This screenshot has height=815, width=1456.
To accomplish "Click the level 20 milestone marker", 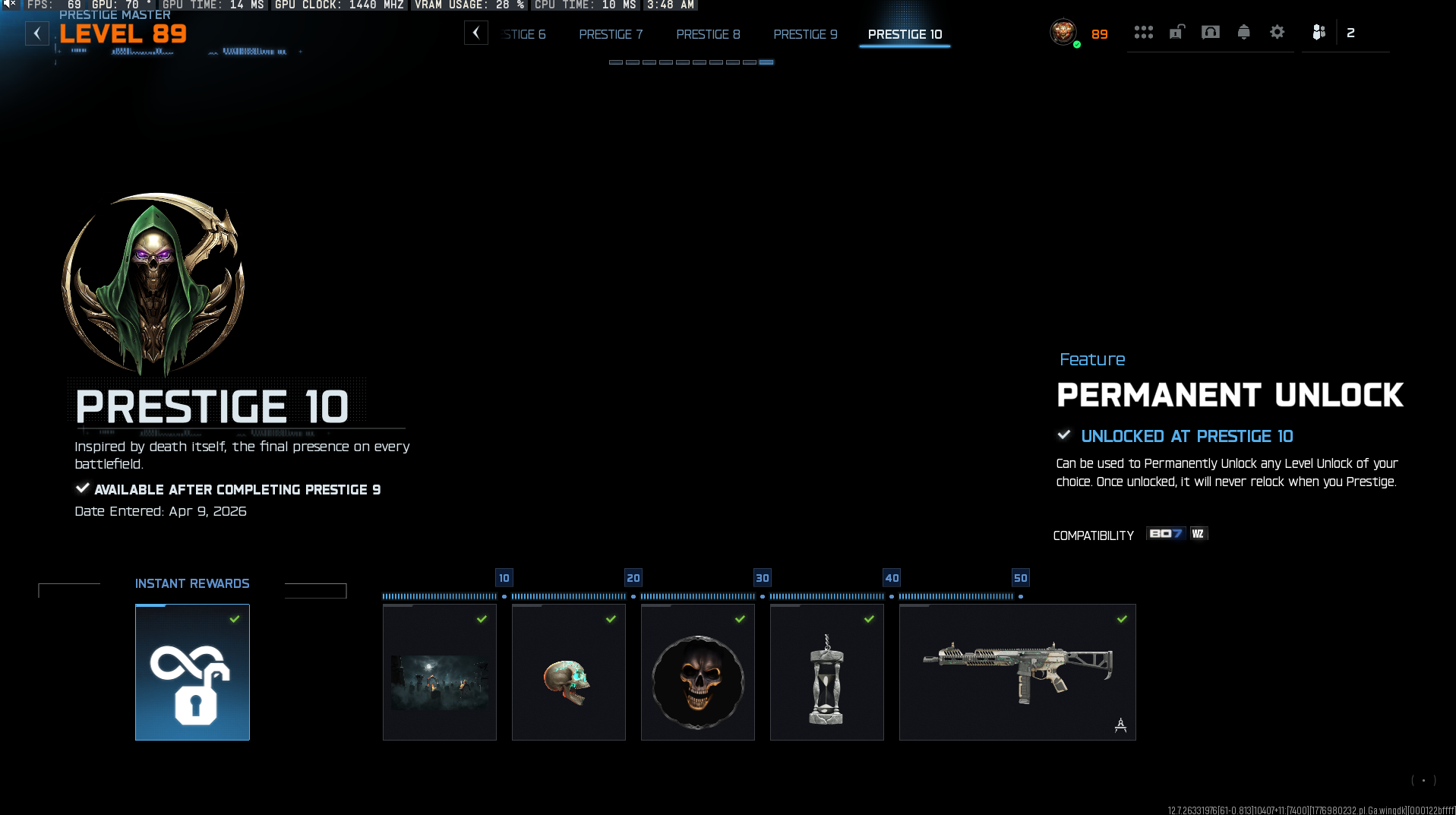I will (x=633, y=578).
